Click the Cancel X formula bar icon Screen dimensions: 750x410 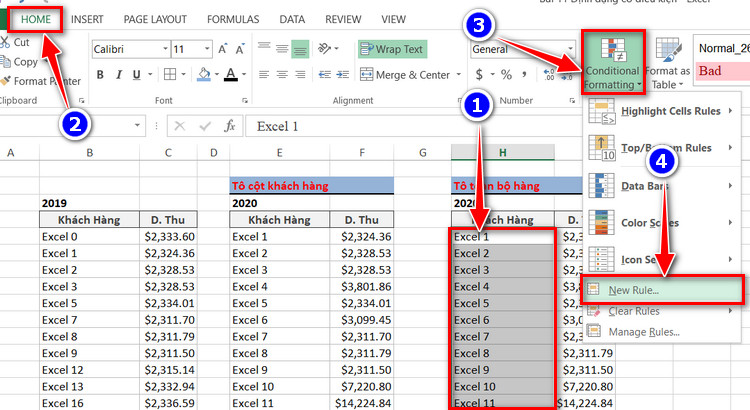(x=180, y=126)
